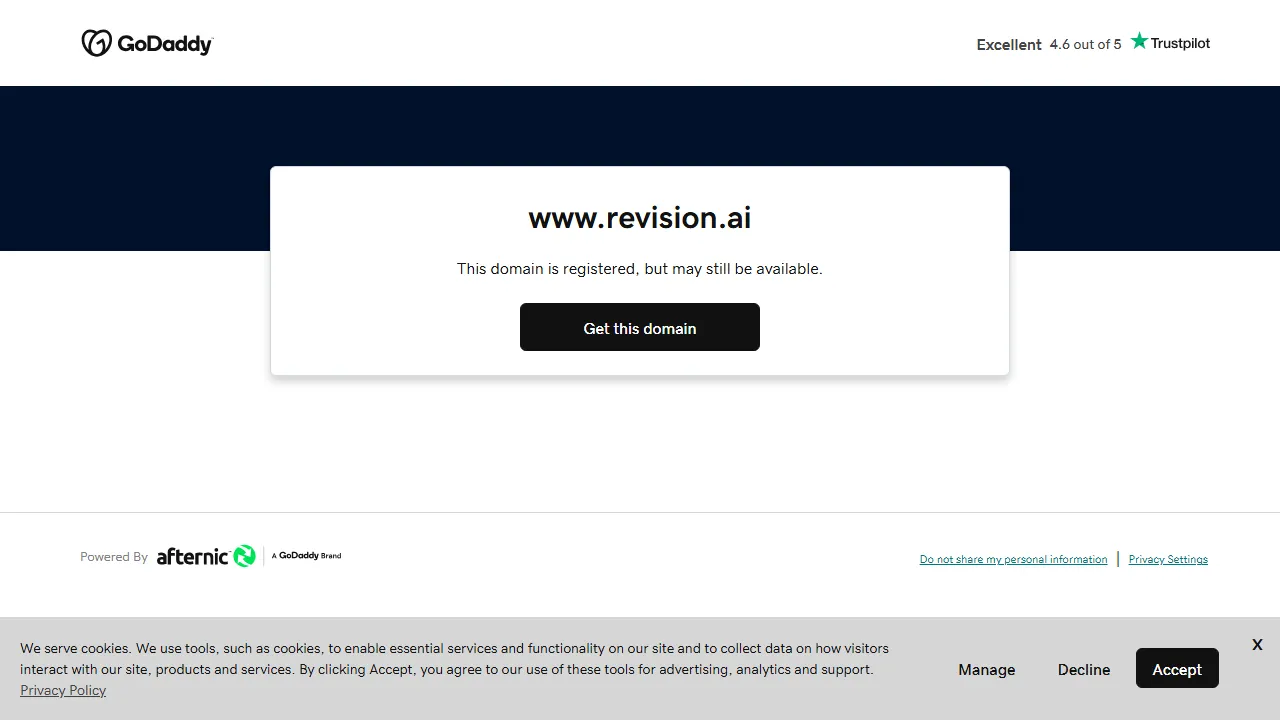This screenshot has height=720, width=1280.
Task: Click the Trustpilot label next to the star
Action: pos(1179,43)
